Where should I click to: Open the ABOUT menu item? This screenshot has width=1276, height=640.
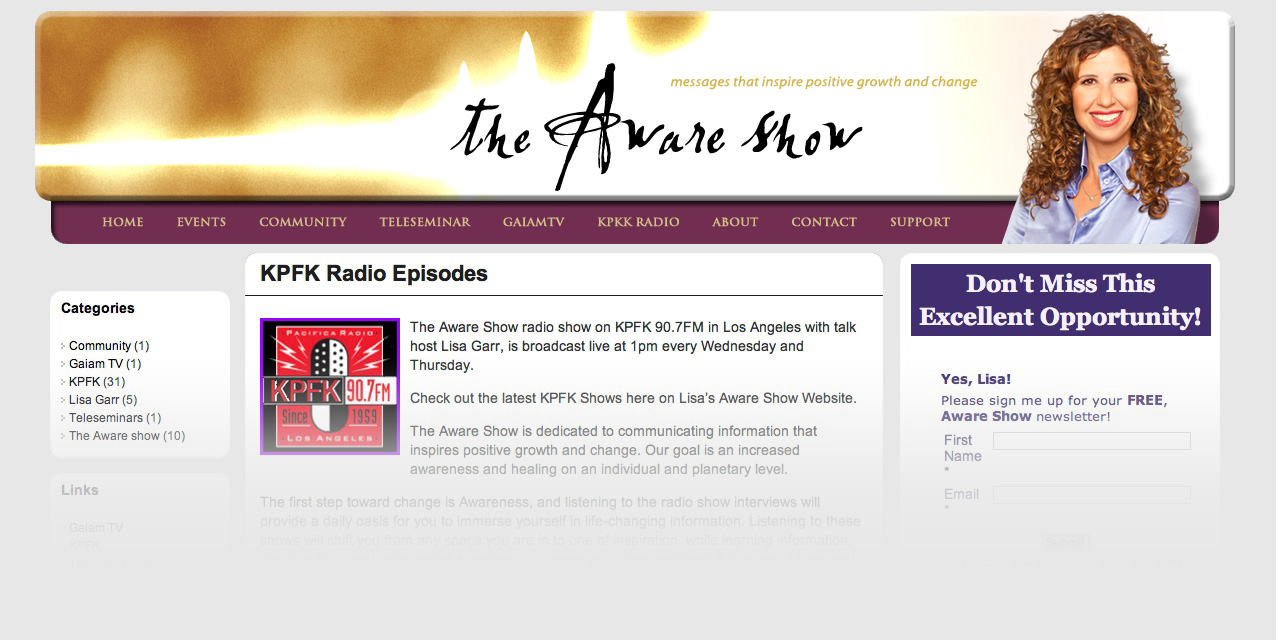pos(735,222)
